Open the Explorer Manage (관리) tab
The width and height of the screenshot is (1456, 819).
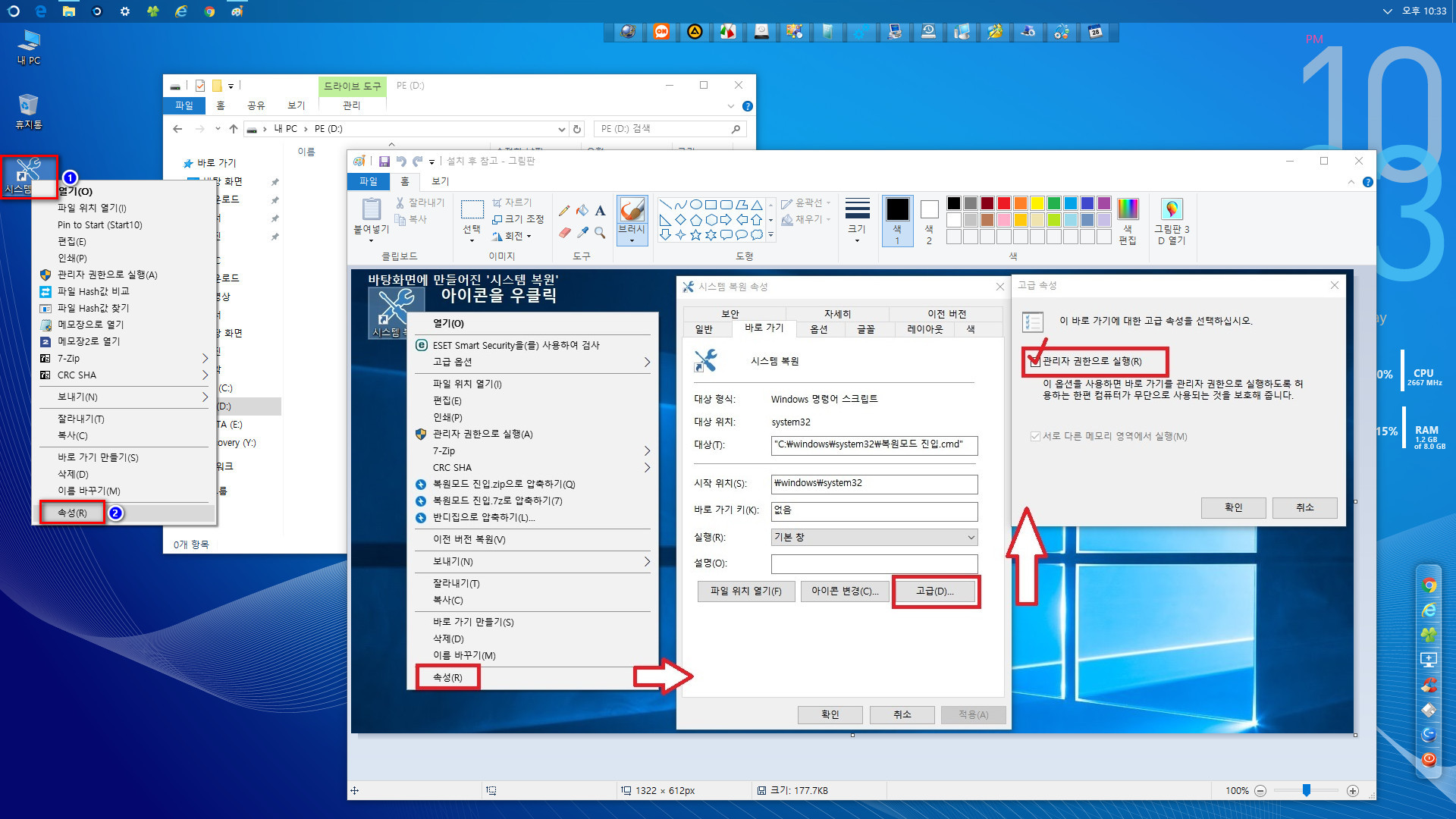[x=352, y=105]
